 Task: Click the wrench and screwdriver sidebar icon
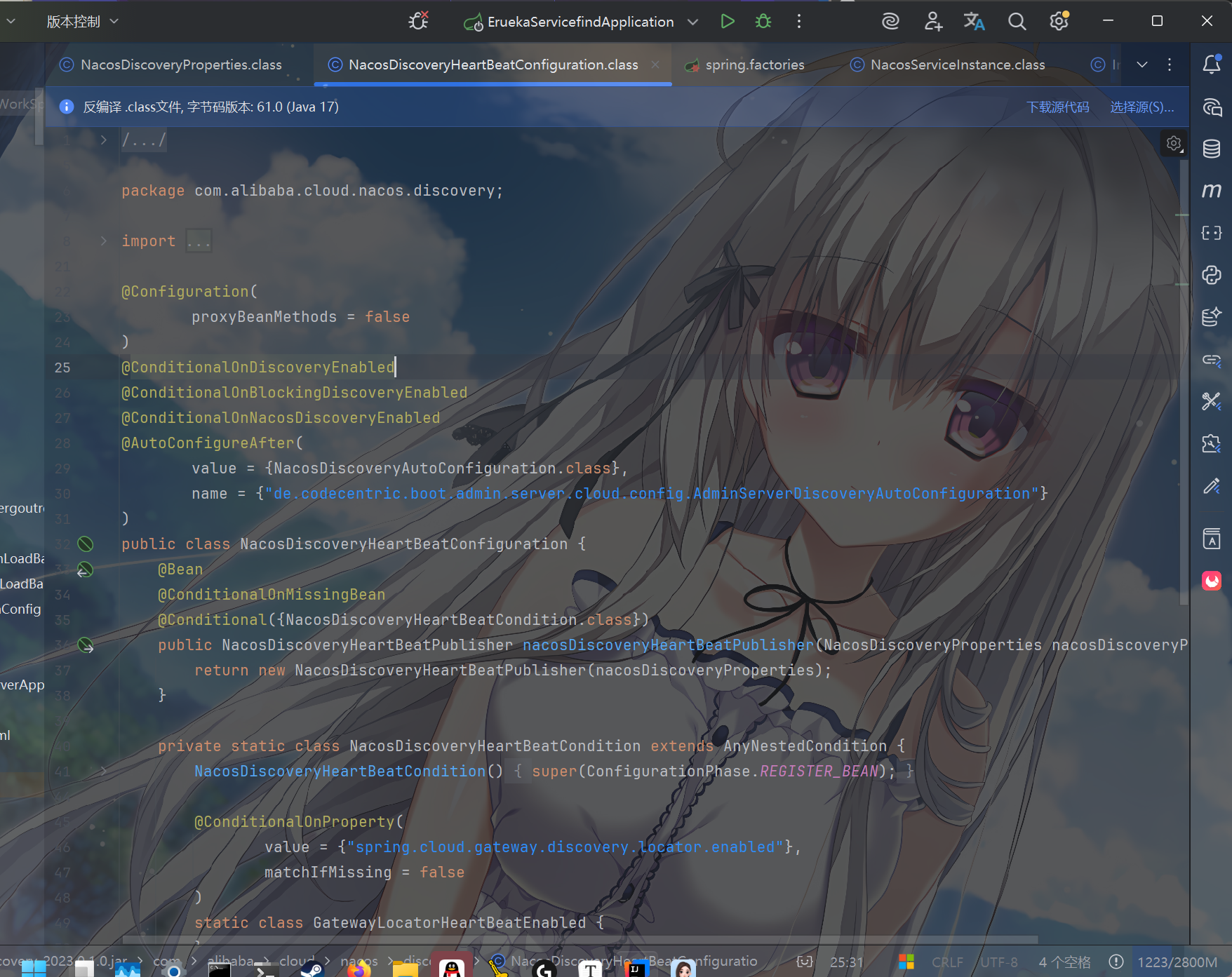[x=1212, y=401]
